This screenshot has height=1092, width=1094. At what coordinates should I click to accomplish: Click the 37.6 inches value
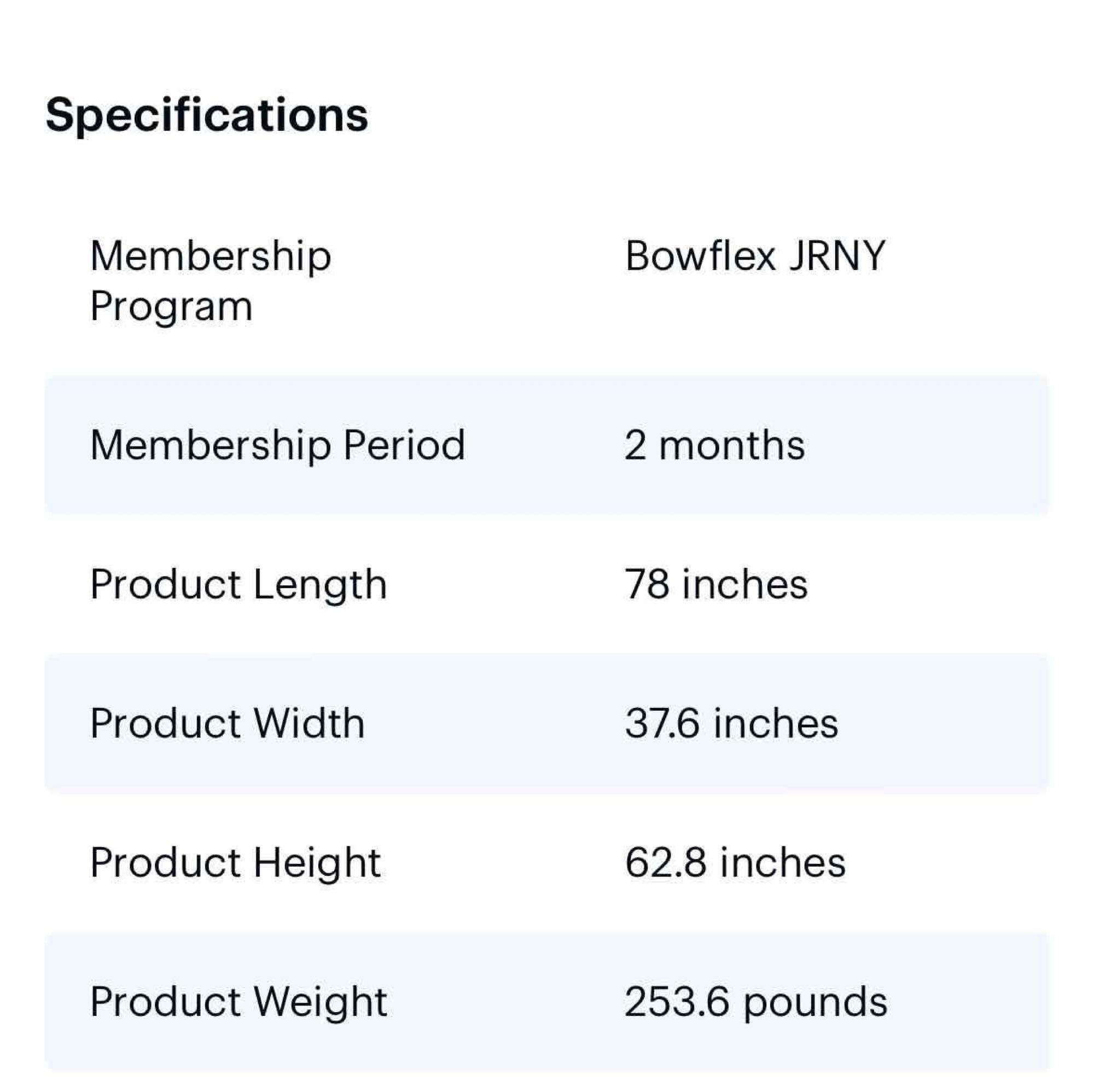[x=731, y=724]
